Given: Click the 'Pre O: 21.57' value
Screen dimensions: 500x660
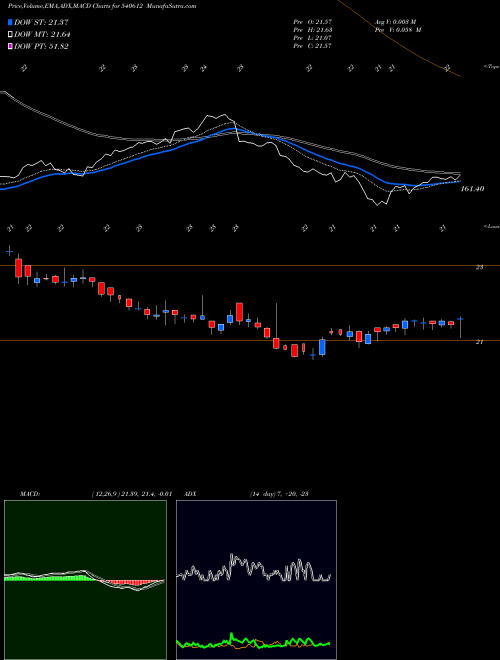Looking at the screenshot, I should pyautogui.click(x=312, y=22).
